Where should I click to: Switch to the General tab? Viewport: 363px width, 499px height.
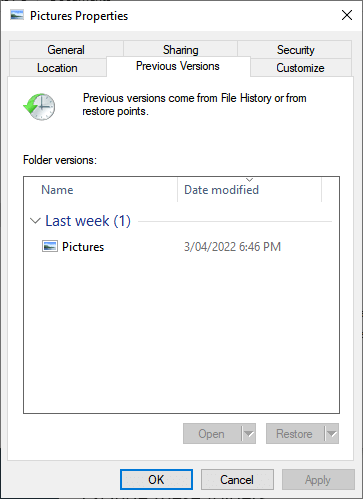click(x=66, y=50)
